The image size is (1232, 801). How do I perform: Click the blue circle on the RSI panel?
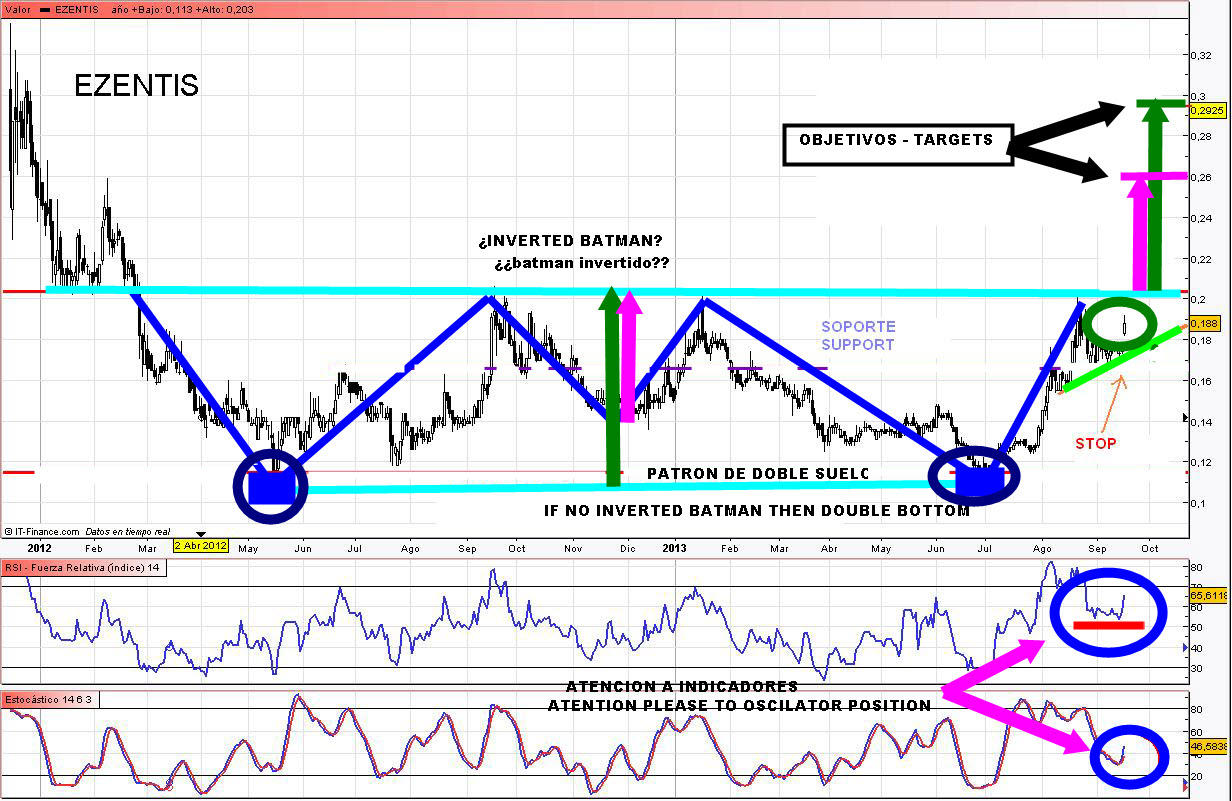pyautogui.click(x=1109, y=611)
